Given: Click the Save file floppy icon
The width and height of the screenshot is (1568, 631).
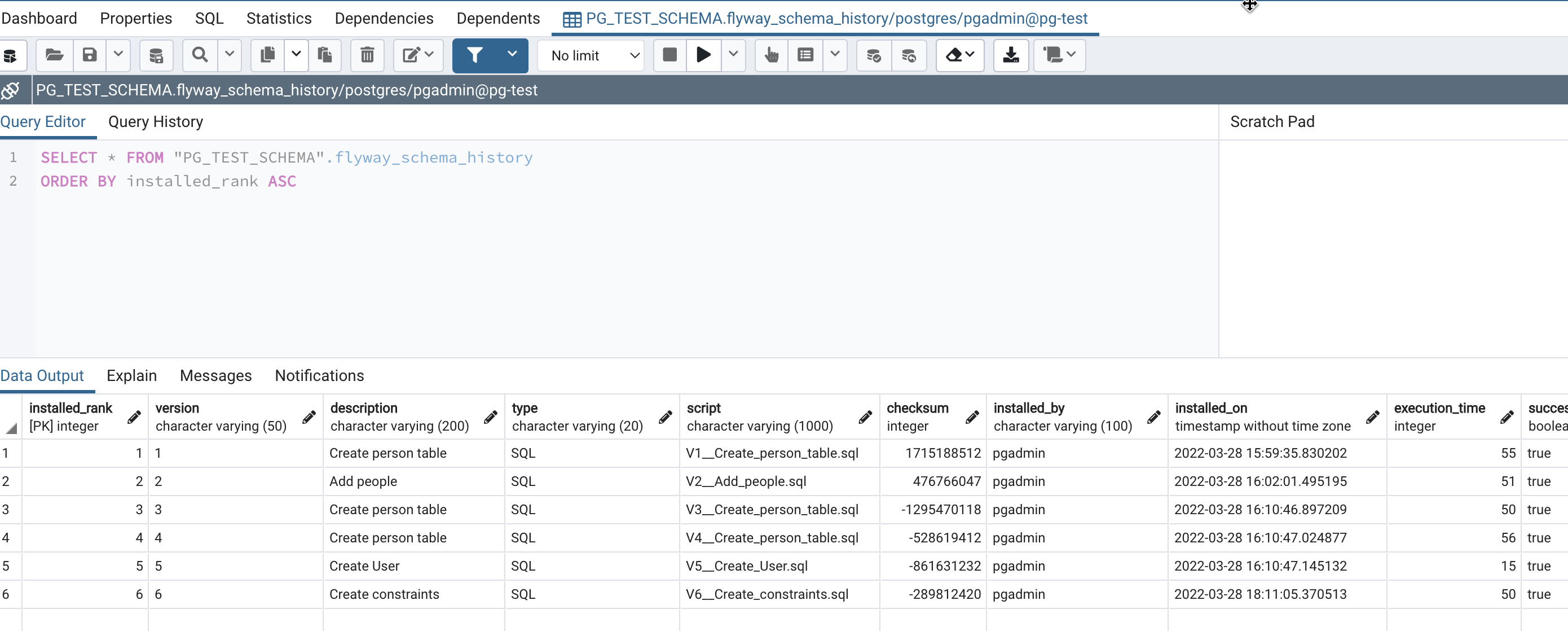Looking at the screenshot, I should click(x=90, y=55).
